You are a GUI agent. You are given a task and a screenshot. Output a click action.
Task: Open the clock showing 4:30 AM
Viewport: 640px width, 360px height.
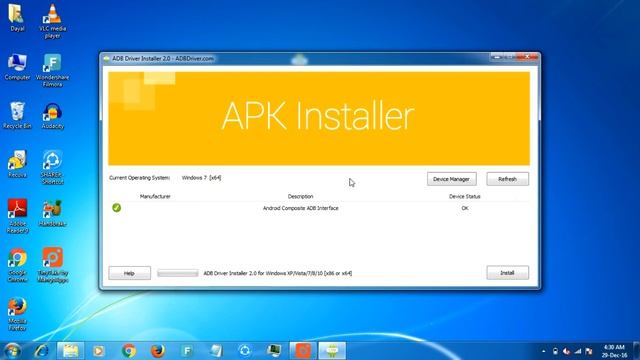coord(614,351)
